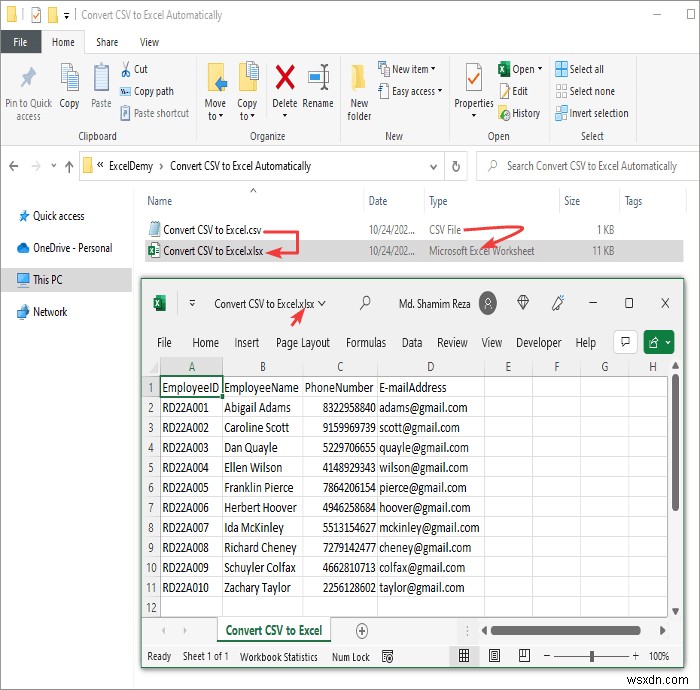Screen dimensions: 700x690
Task: Open the Explorer File tab
Action: click(21, 42)
